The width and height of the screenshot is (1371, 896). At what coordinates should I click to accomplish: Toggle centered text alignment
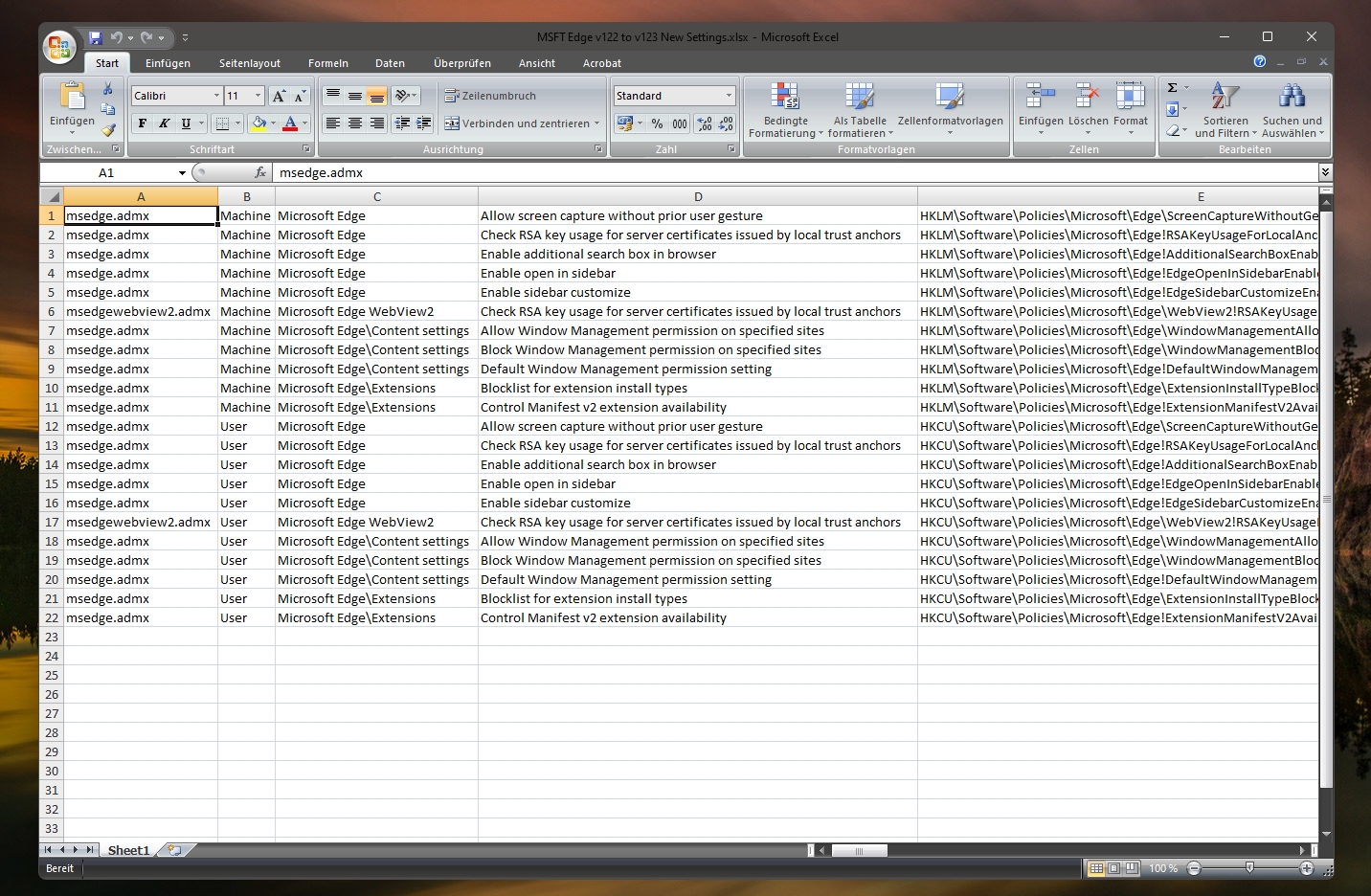click(x=355, y=123)
